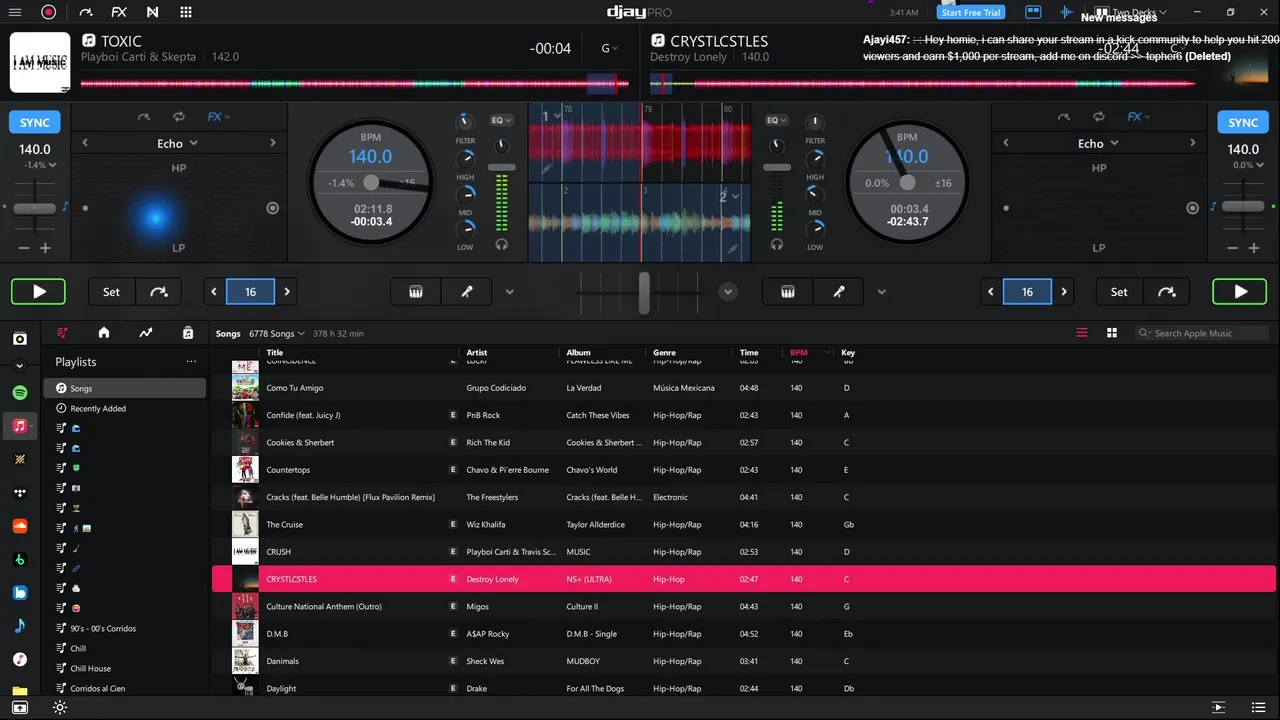Click Set cue button on right deck
Image resolution: width=1280 pixels, height=720 pixels.
(x=1119, y=292)
